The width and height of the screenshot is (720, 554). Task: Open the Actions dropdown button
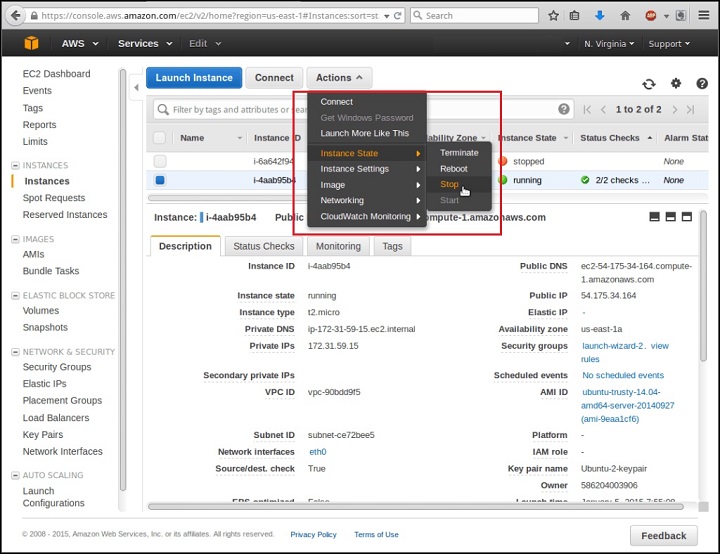(339, 78)
